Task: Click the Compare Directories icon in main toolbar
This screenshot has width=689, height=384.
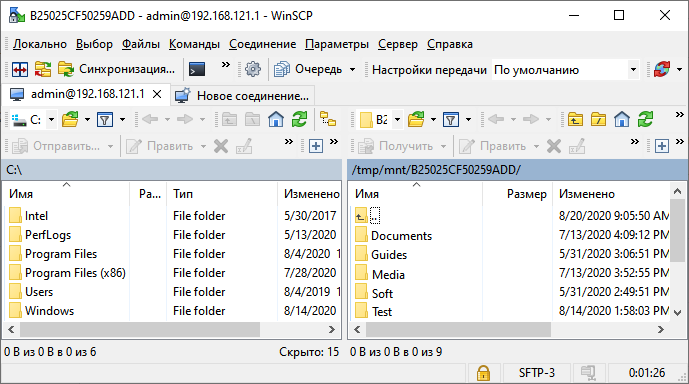Action: tap(20, 69)
